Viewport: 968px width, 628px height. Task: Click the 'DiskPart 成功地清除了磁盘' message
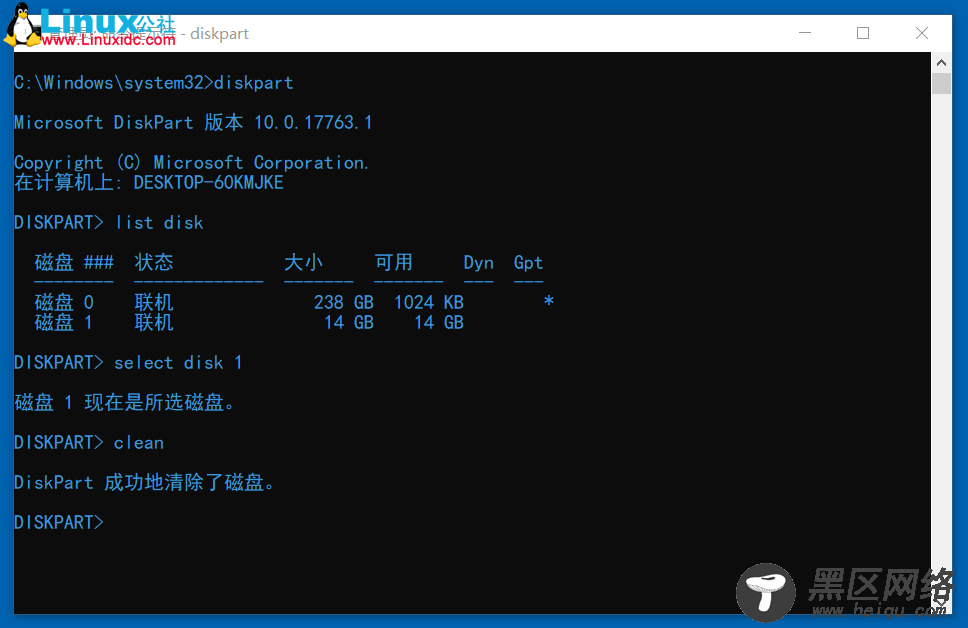[144, 482]
